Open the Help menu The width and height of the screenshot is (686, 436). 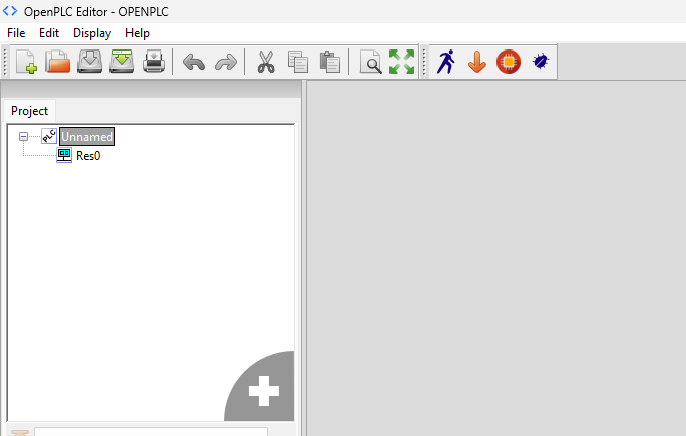(x=137, y=33)
